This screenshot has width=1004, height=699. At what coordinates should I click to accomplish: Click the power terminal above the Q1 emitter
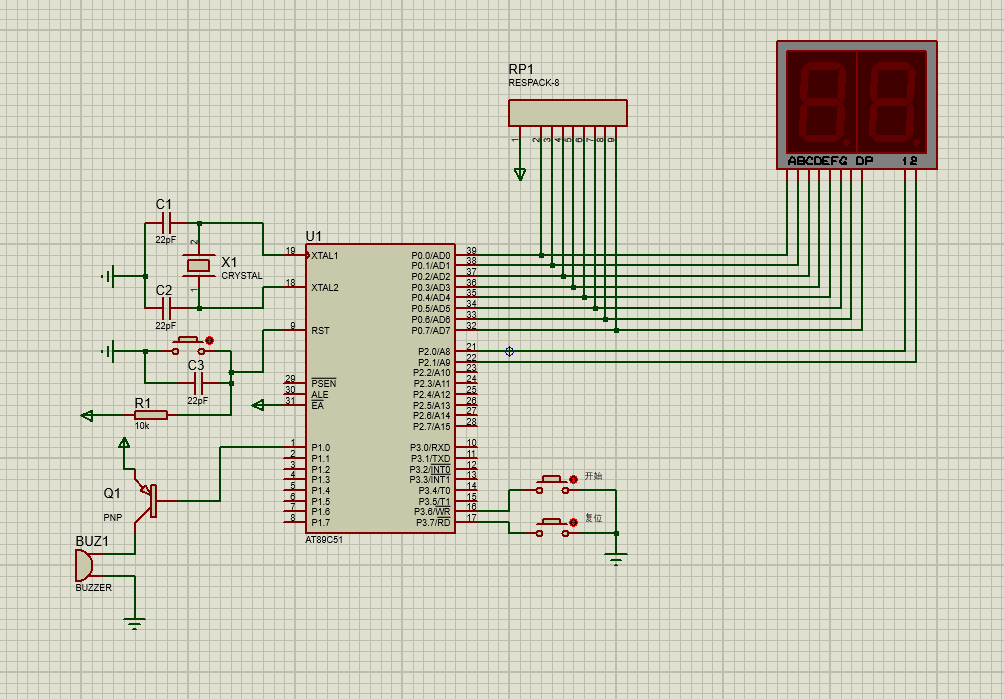coord(124,442)
